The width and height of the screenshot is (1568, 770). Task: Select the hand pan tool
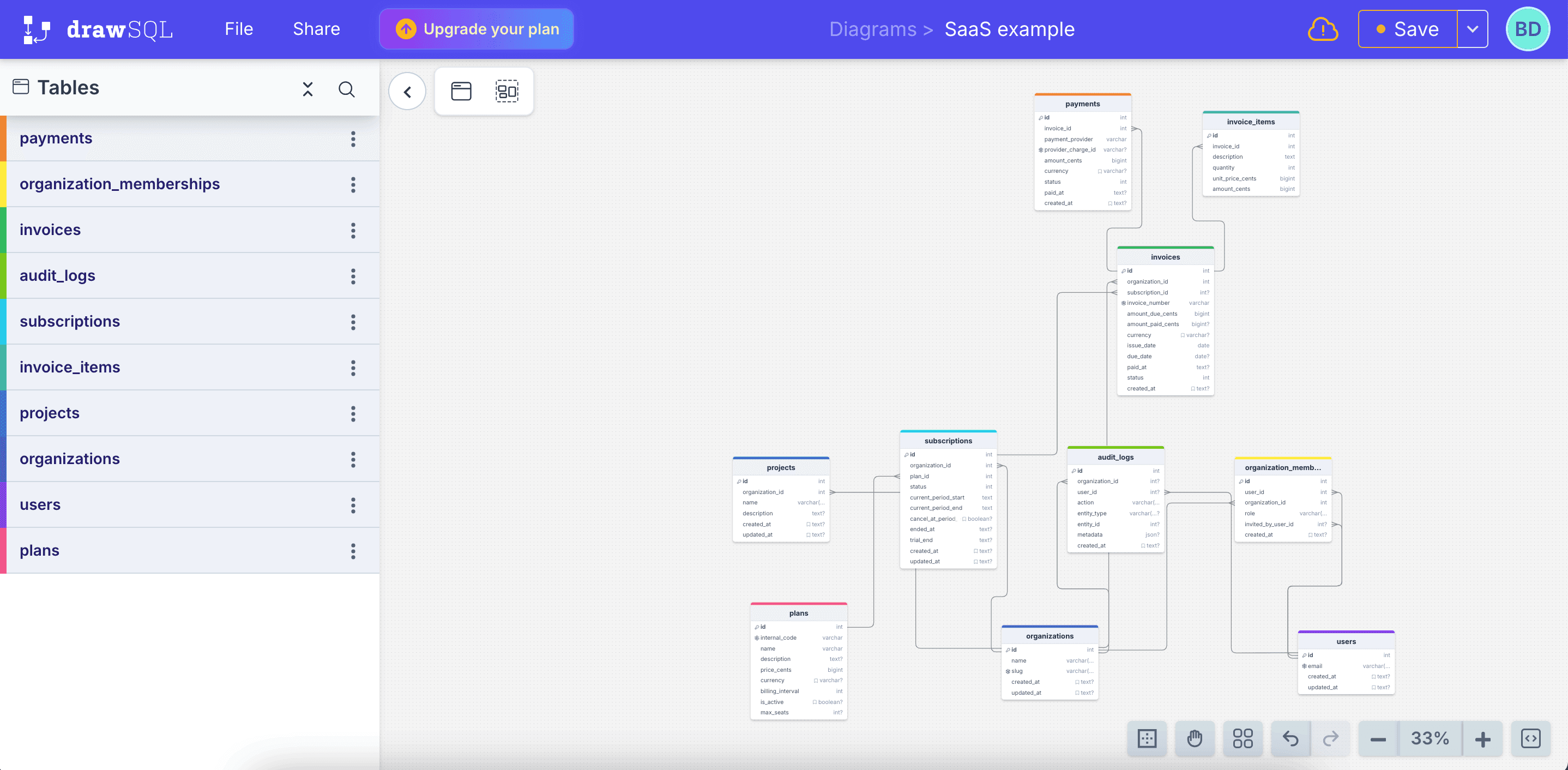click(x=1194, y=738)
